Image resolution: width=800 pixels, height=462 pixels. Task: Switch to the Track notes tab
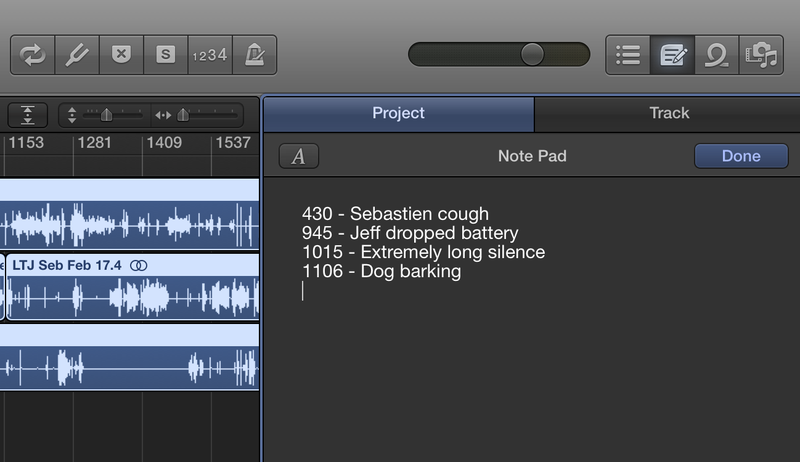[x=669, y=113]
